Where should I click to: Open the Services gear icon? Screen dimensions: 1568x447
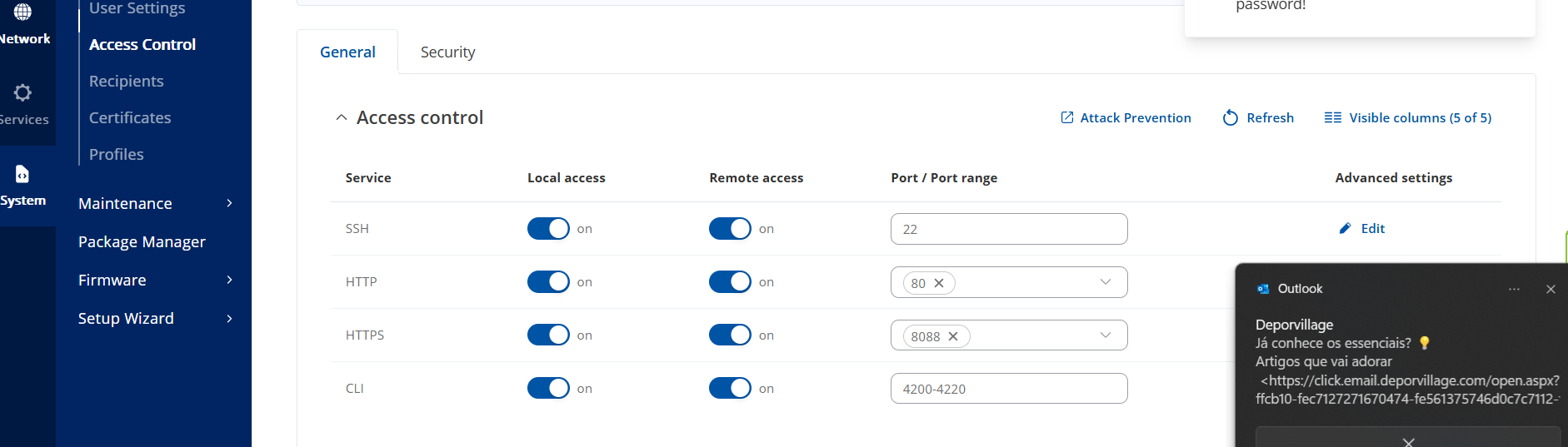tap(22, 92)
